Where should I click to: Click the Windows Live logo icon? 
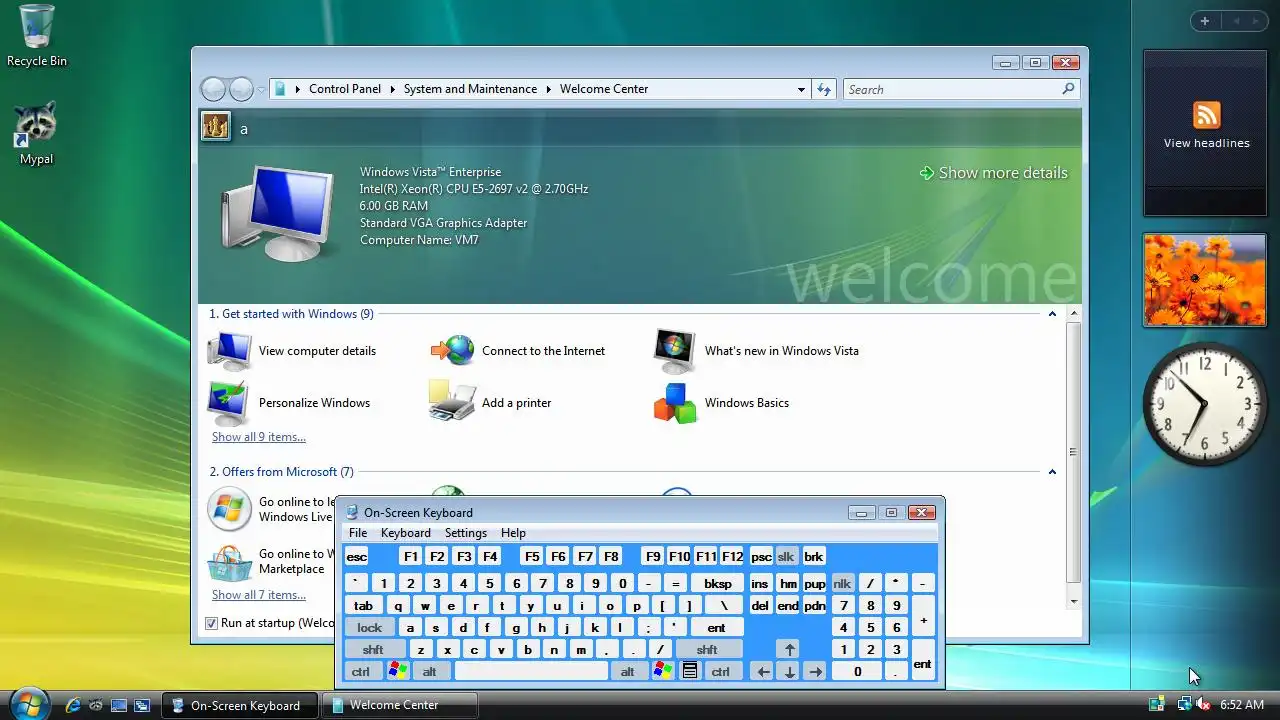(229, 509)
